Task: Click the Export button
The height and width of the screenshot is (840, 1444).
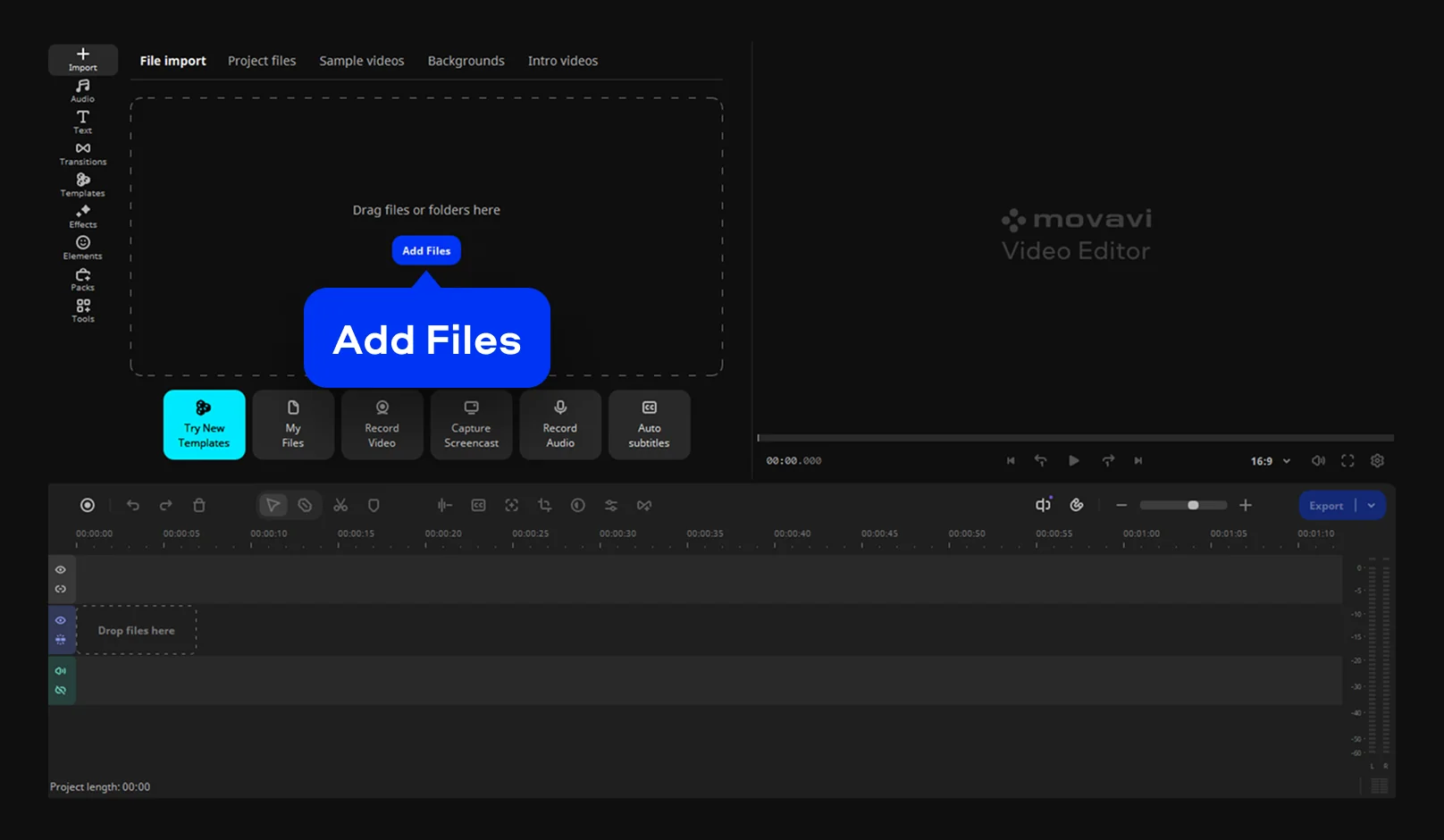Action: (1327, 506)
